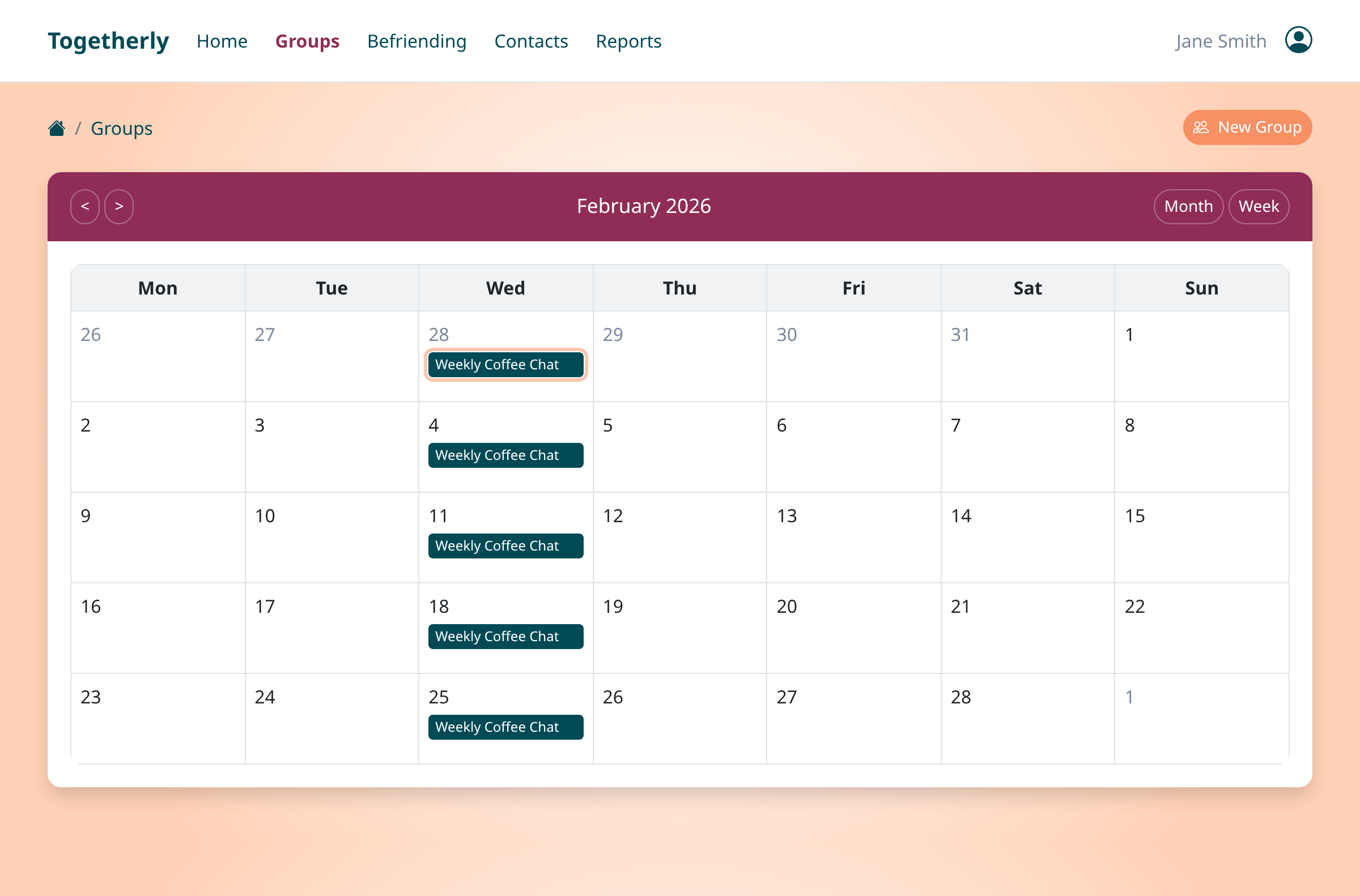Select day 10 on Tuesday
Image resolution: width=1360 pixels, height=896 pixels.
click(332, 537)
